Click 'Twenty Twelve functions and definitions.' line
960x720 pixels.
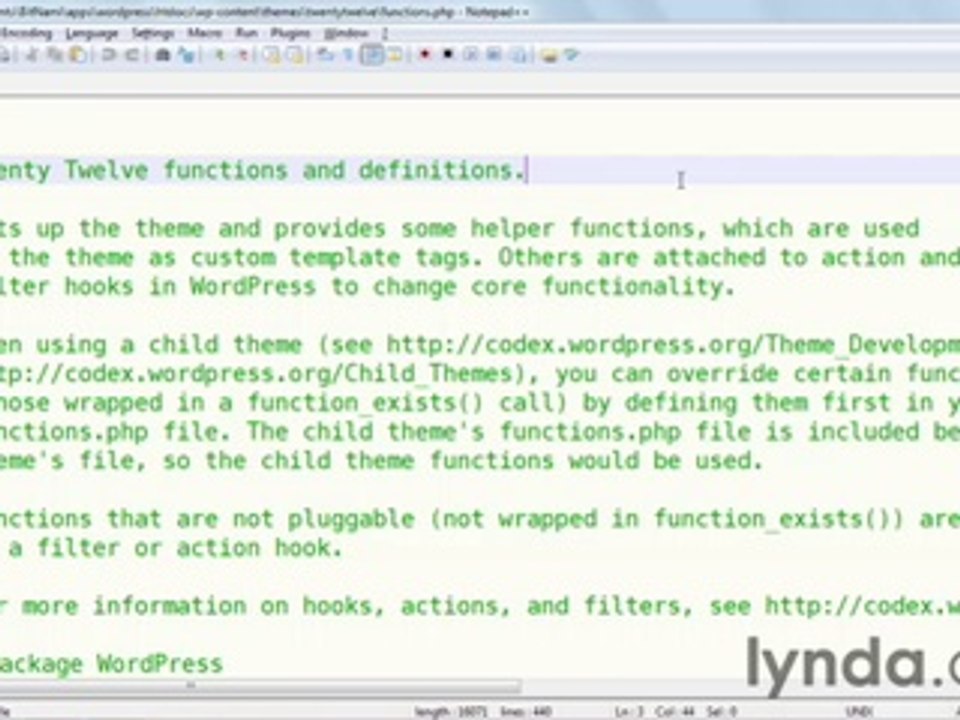click(263, 171)
